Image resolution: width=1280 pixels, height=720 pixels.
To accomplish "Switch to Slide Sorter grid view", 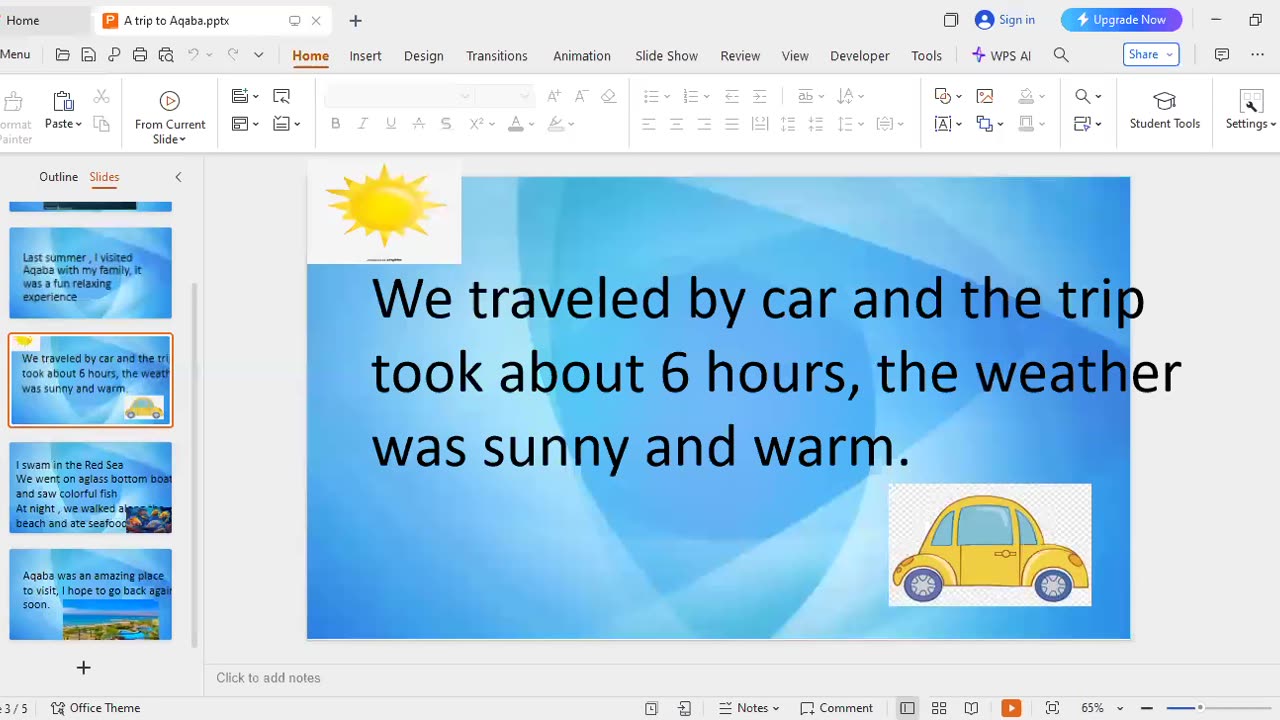I will click(939, 708).
